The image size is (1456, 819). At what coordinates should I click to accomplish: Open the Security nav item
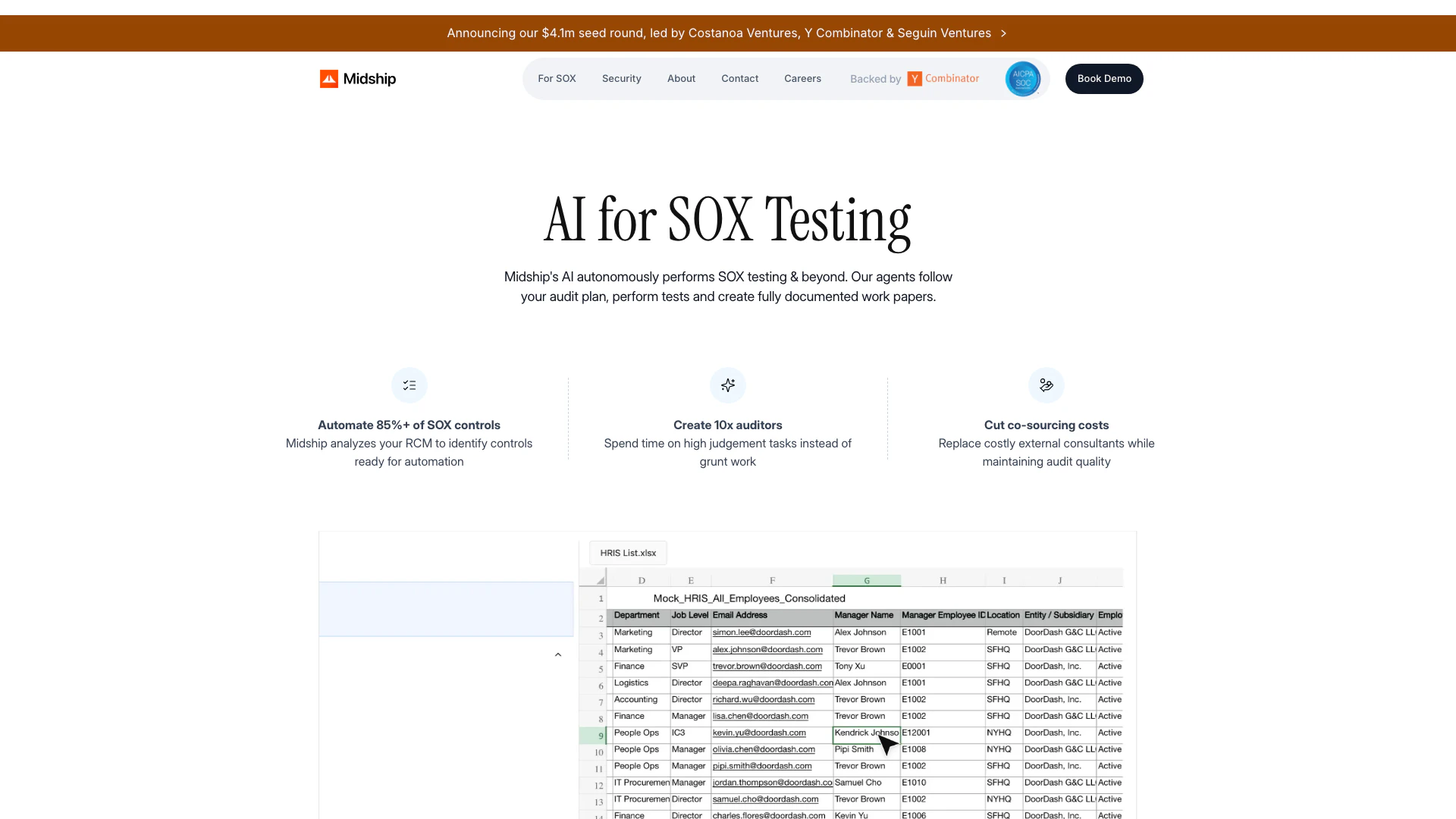click(x=621, y=79)
